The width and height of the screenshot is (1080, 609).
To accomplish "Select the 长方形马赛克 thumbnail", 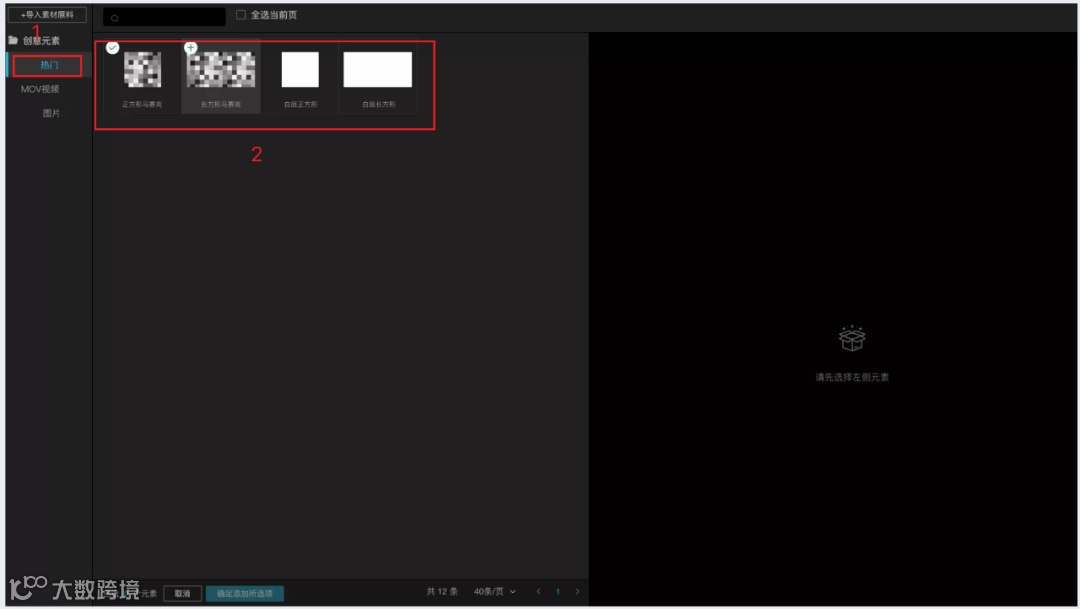I will pos(220,70).
